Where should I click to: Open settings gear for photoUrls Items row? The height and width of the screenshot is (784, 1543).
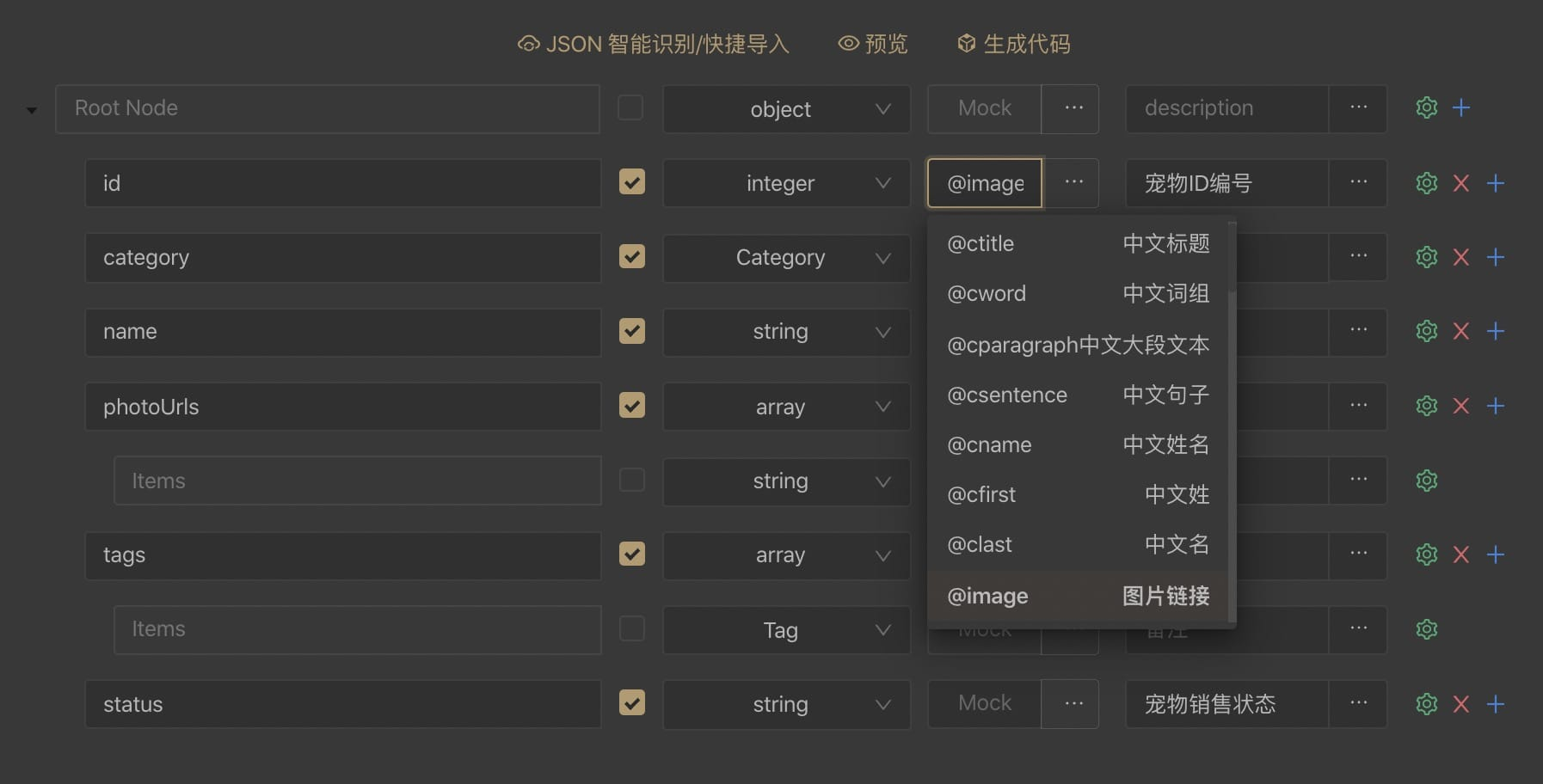point(1426,481)
